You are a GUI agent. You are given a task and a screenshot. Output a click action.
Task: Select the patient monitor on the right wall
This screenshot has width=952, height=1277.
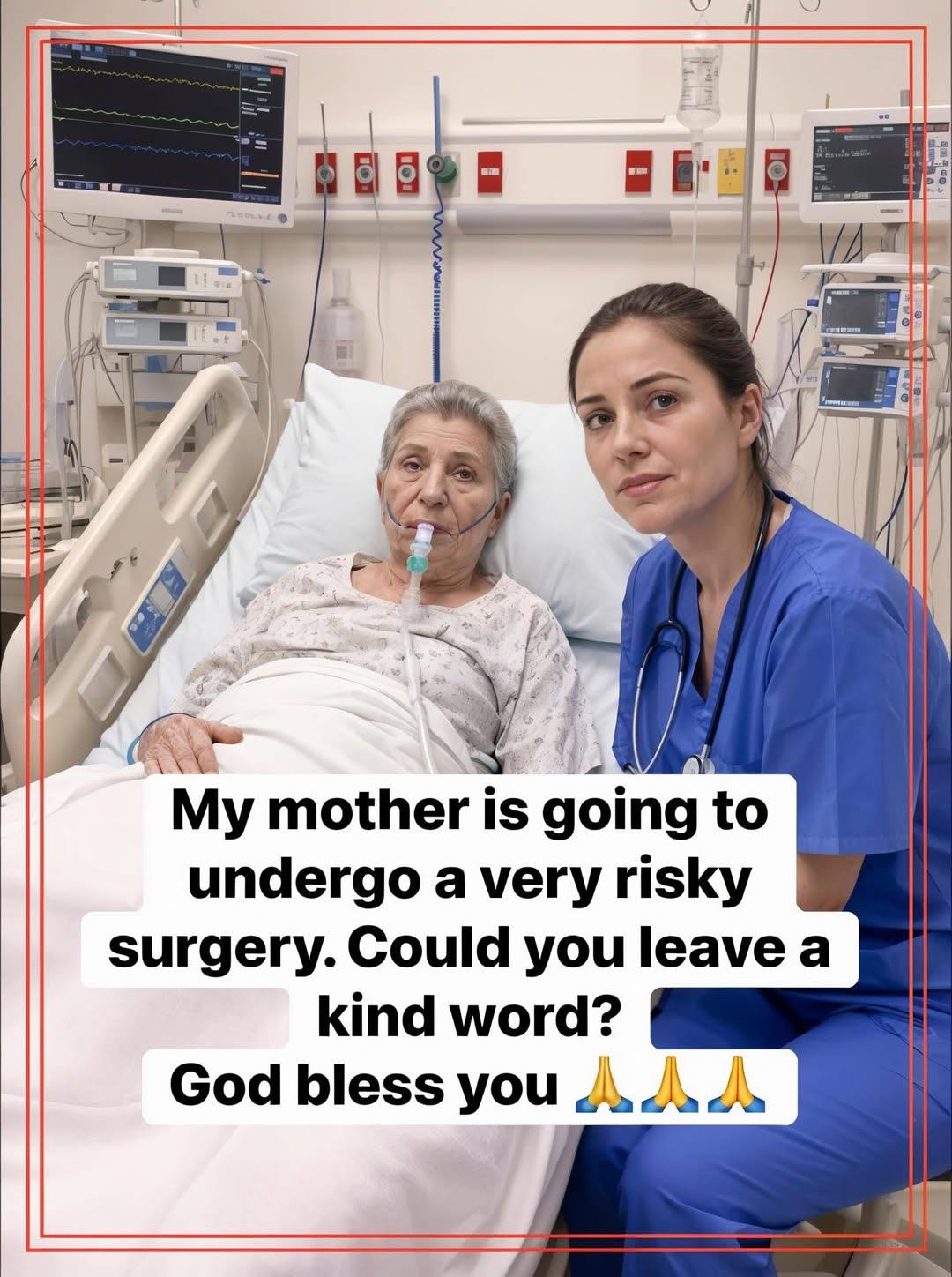pyautogui.click(x=874, y=163)
